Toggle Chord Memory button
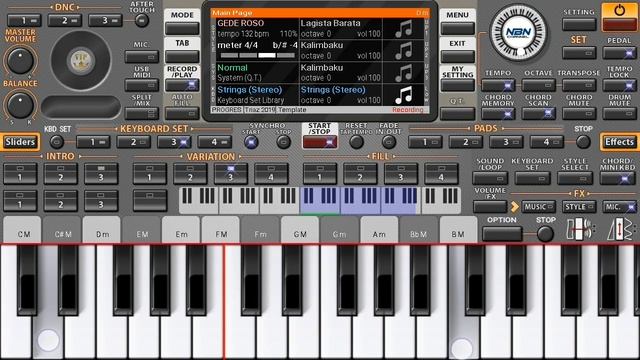 [x=498, y=113]
